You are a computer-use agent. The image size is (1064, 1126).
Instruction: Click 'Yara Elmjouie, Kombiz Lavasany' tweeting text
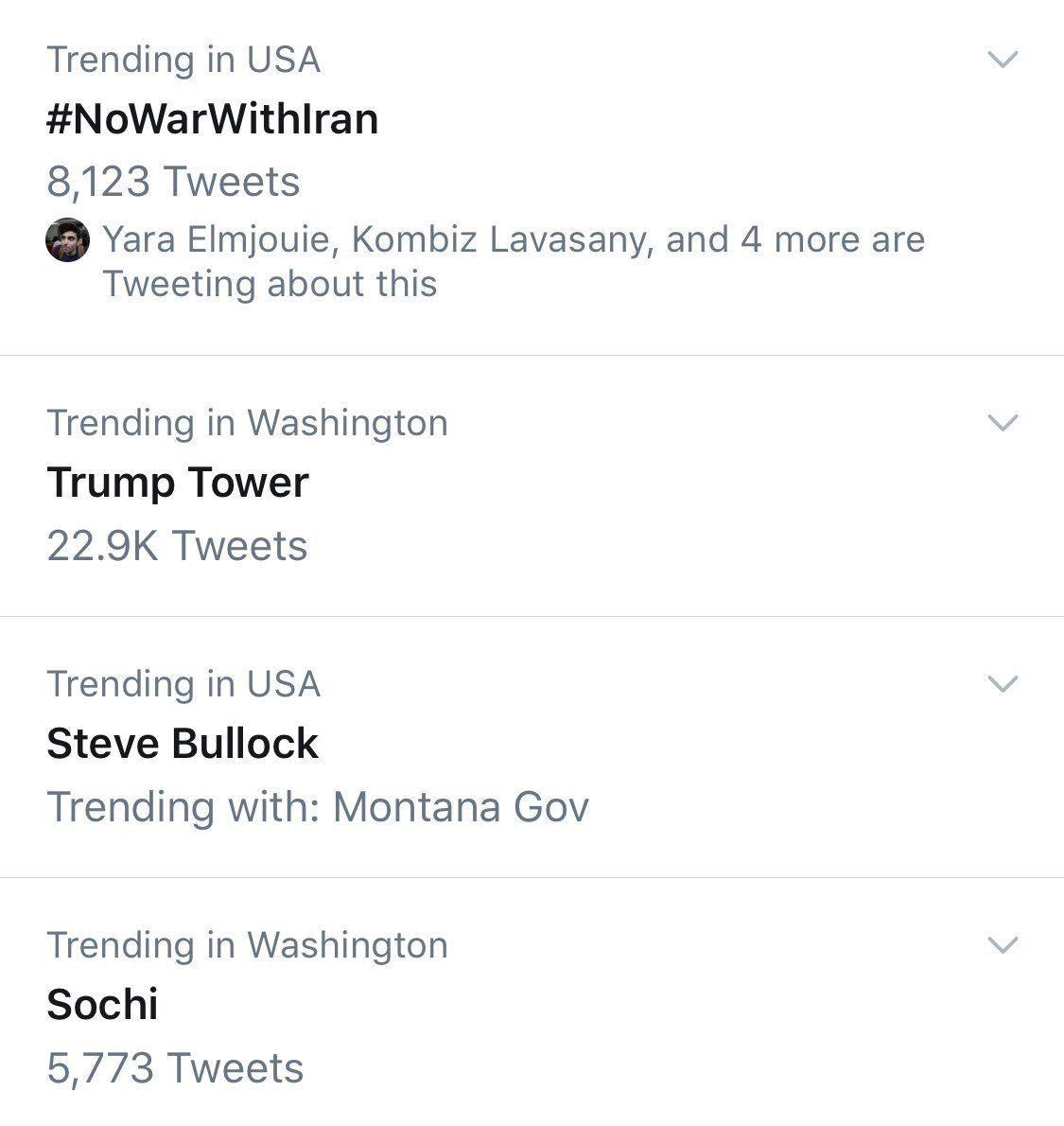[x=376, y=239]
